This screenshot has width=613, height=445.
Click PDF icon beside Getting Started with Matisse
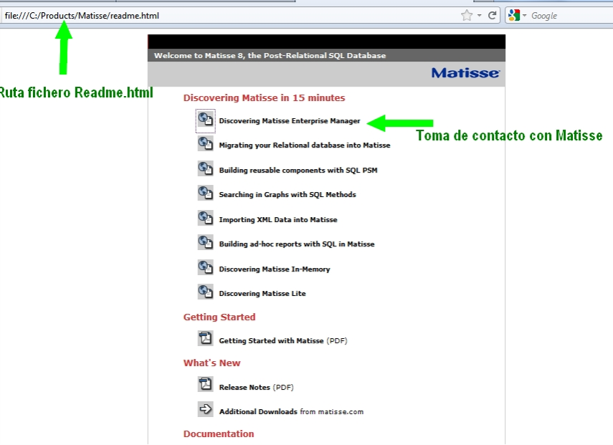click(205, 339)
